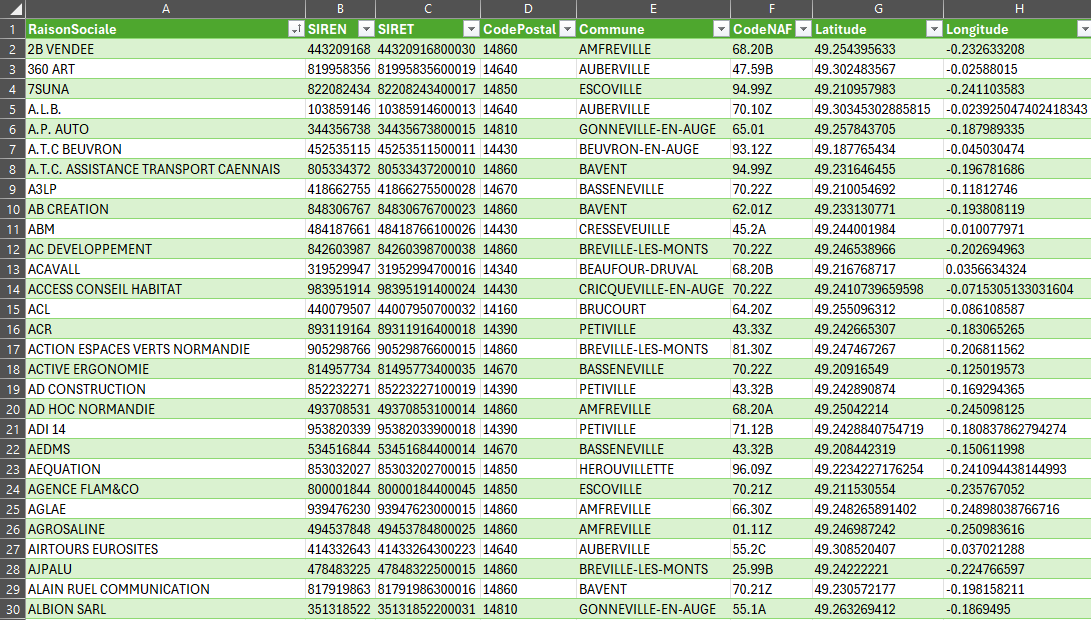
Task: Select SIRET value 98395191400024
Action: 428,289
